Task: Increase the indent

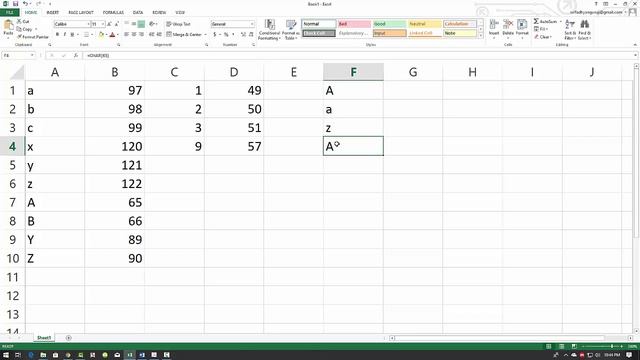Action: pyautogui.click(x=159, y=35)
